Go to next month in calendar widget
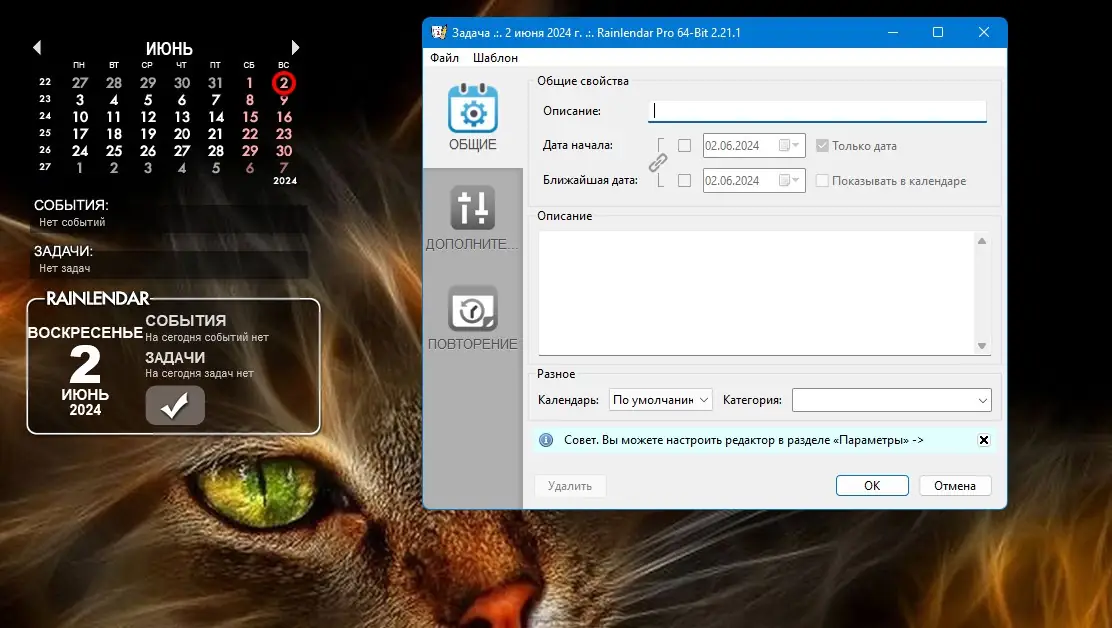 (296, 47)
